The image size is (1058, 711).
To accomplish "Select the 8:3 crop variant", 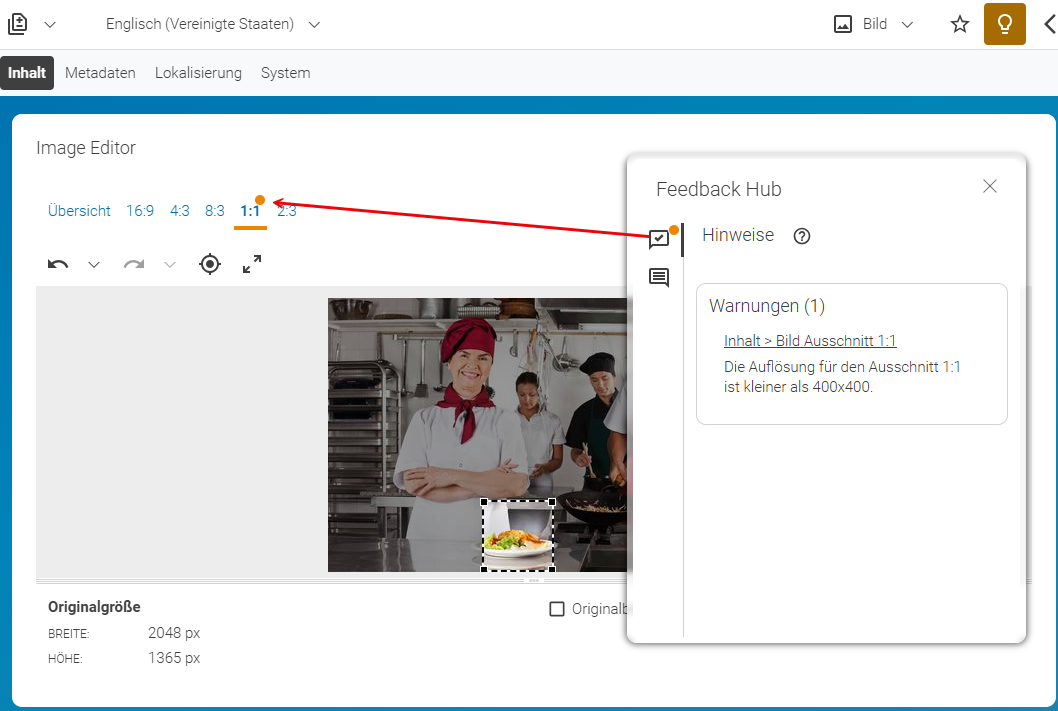I will click(x=215, y=210).
